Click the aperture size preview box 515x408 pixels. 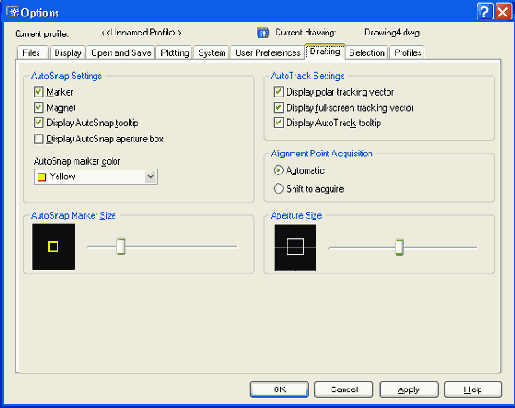click(295, 247)
